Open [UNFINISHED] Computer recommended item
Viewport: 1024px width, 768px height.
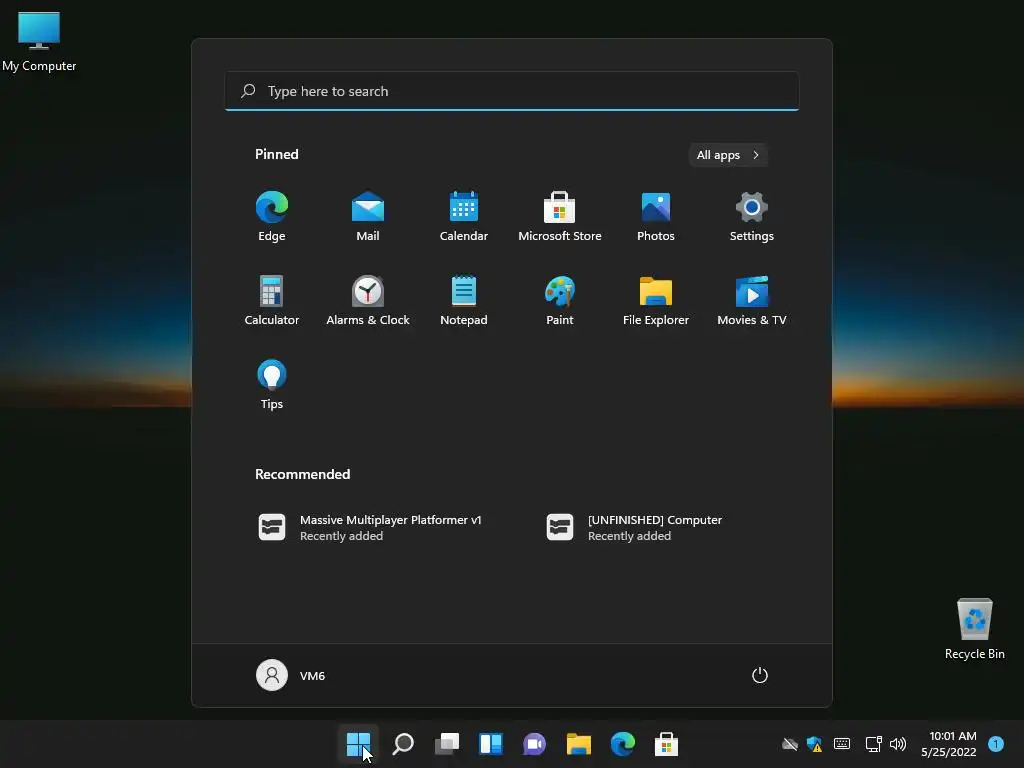click(x=634, y=528)
